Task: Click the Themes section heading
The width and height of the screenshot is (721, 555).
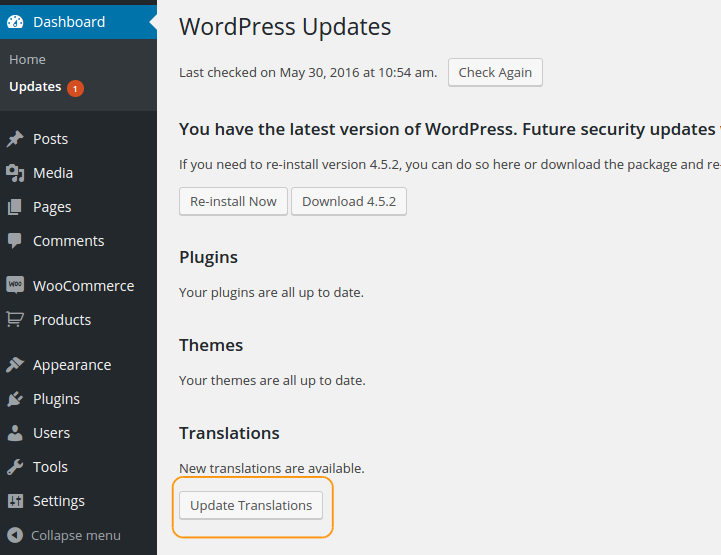Action: 211,345
